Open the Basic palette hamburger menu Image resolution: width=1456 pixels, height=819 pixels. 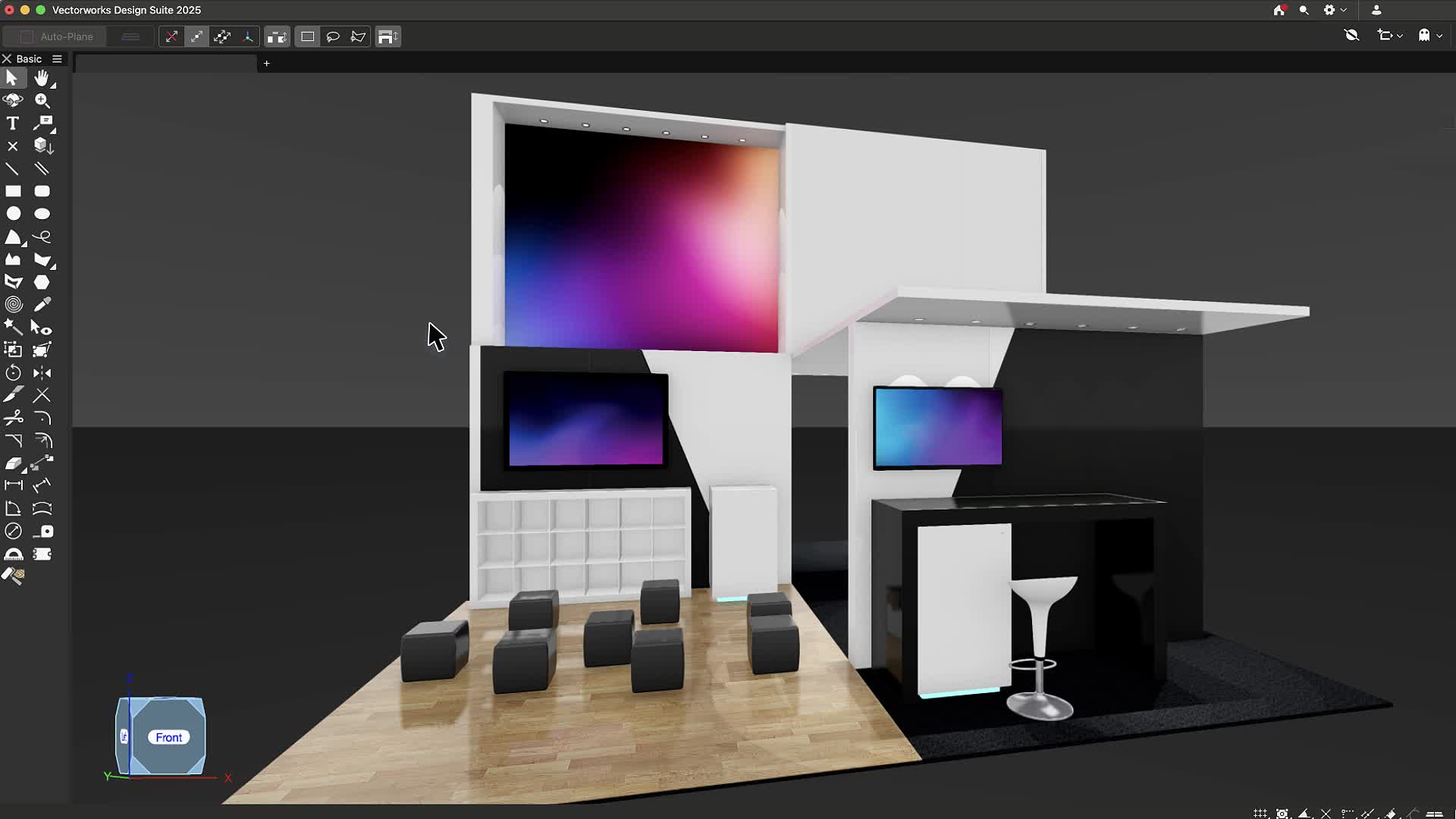57,59
